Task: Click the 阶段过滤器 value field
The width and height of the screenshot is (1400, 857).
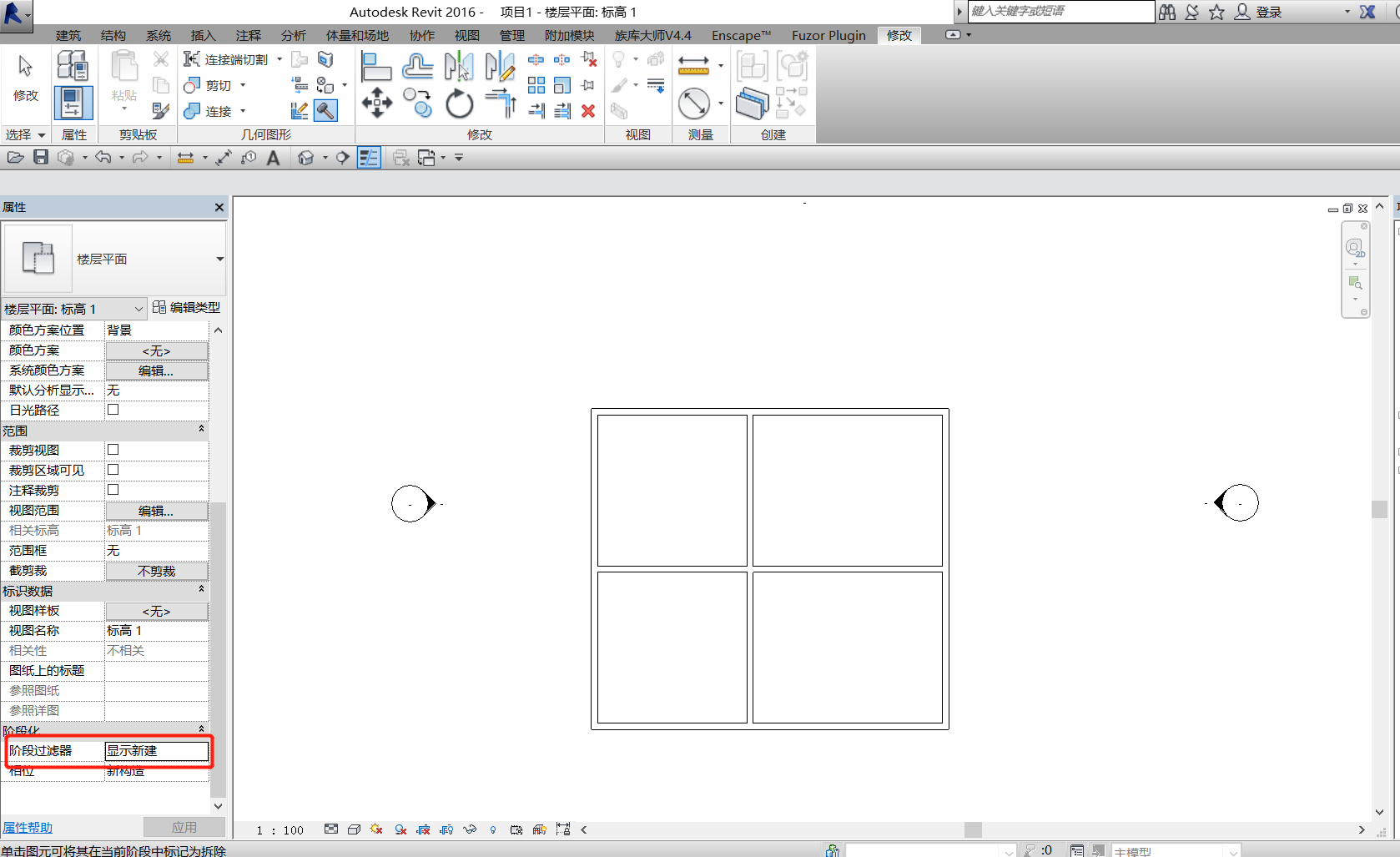Action: [x=156, y=751]
